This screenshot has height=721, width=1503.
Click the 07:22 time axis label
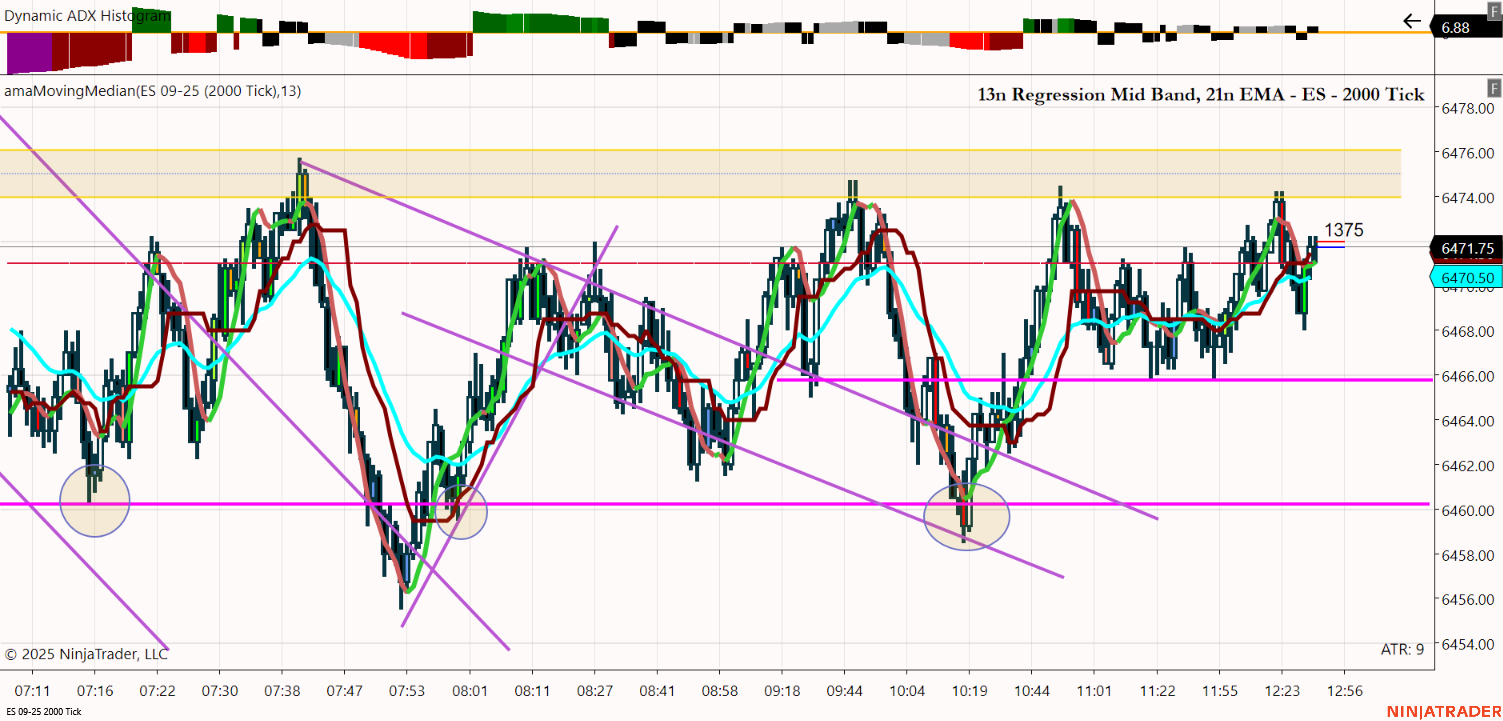click(158, 691)
